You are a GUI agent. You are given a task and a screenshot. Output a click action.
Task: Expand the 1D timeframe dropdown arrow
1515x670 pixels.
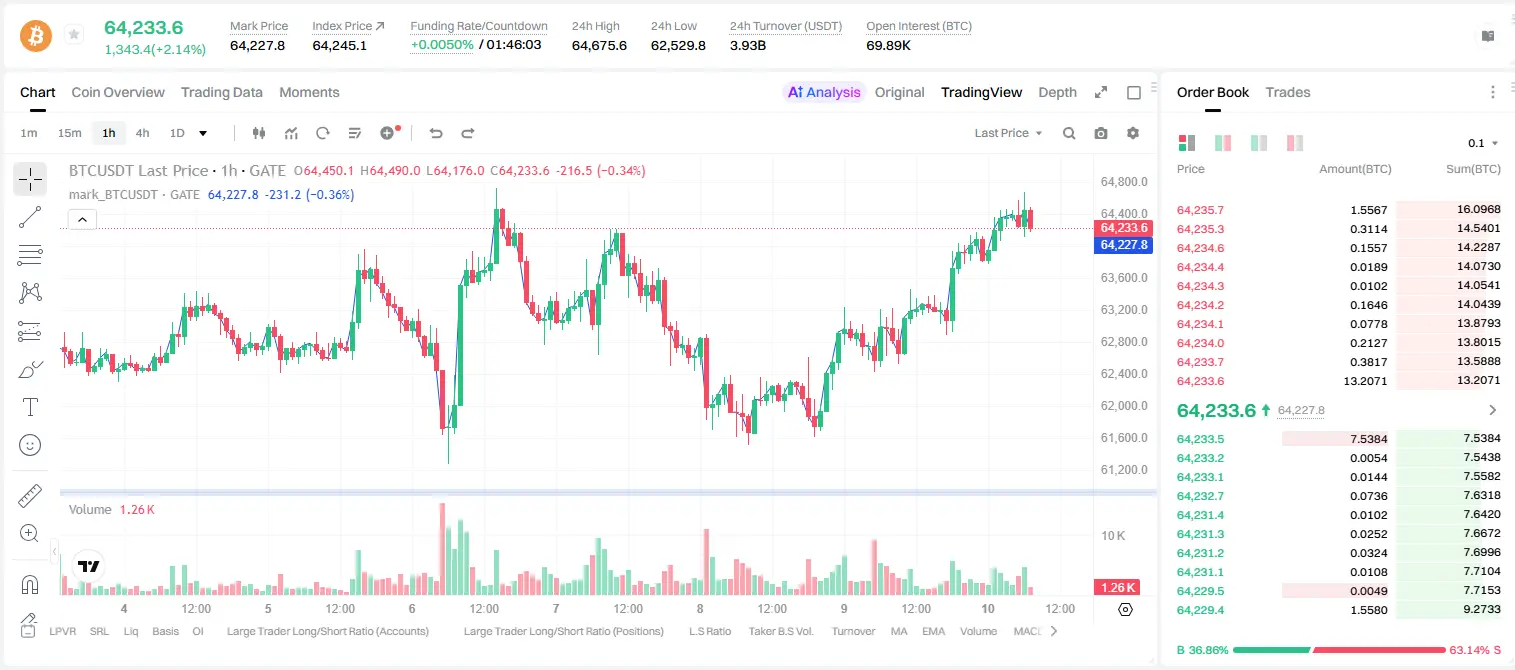(x=203, y=133)
